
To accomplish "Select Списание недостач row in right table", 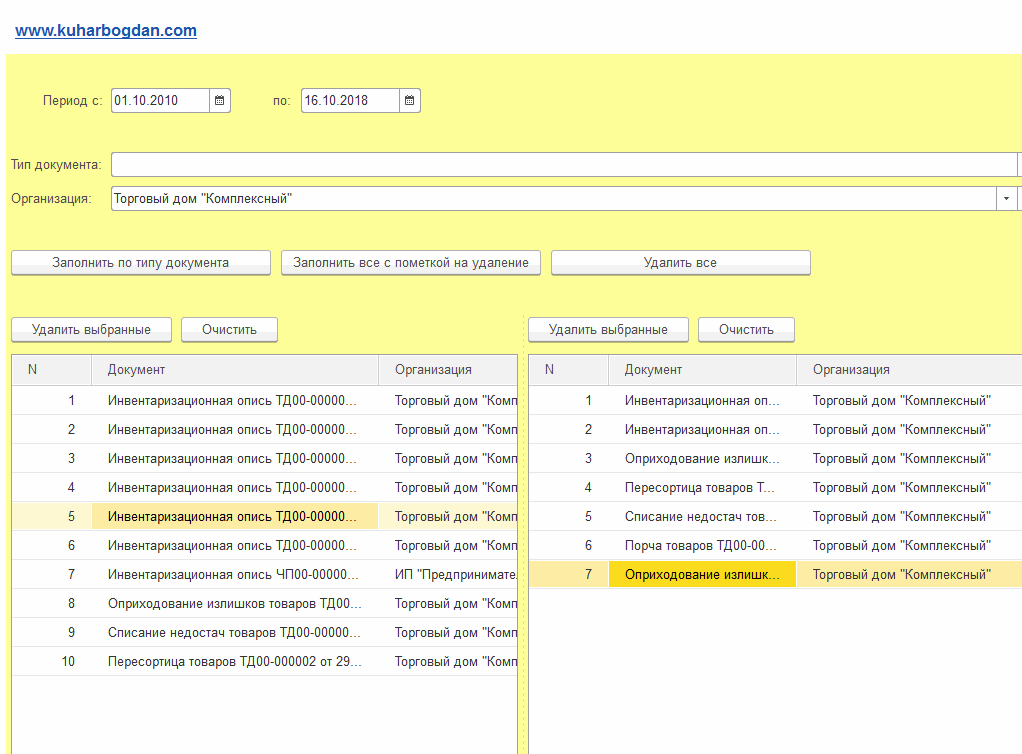I will tap(701, 517).
